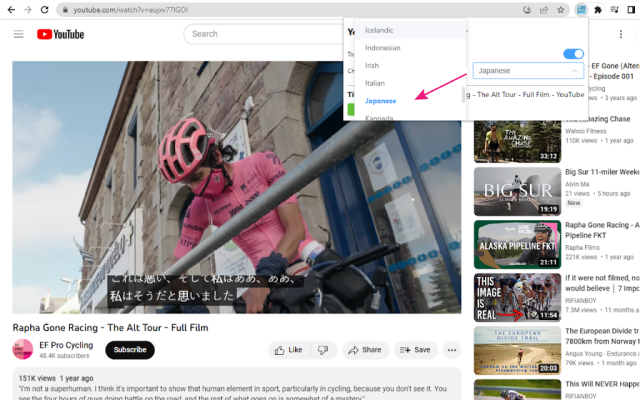
Task: Click the 151K views 1 year ago text
Action: pyautogui.click(x=56, y=378)
